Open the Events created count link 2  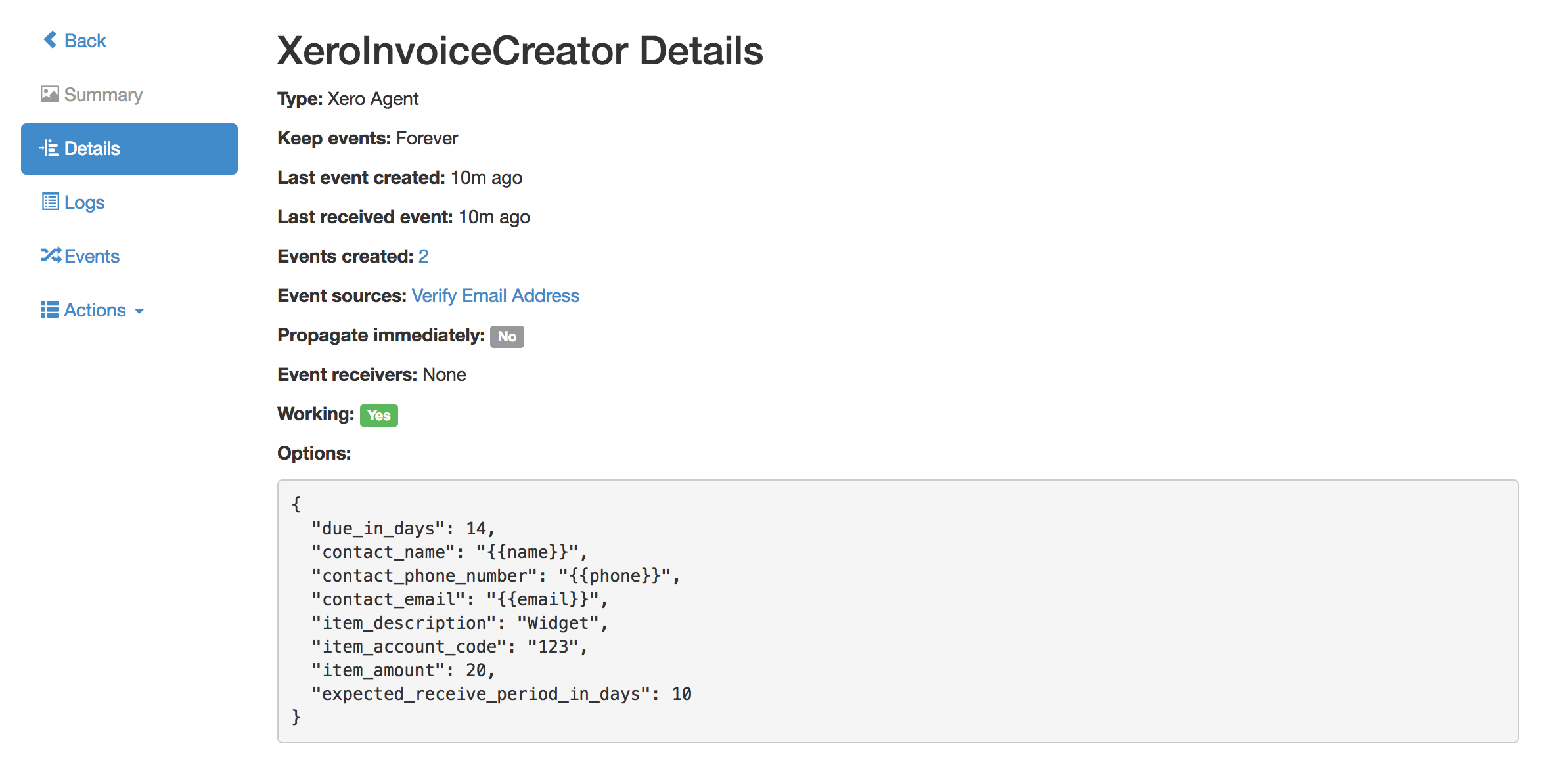click(x=423, y=256)
